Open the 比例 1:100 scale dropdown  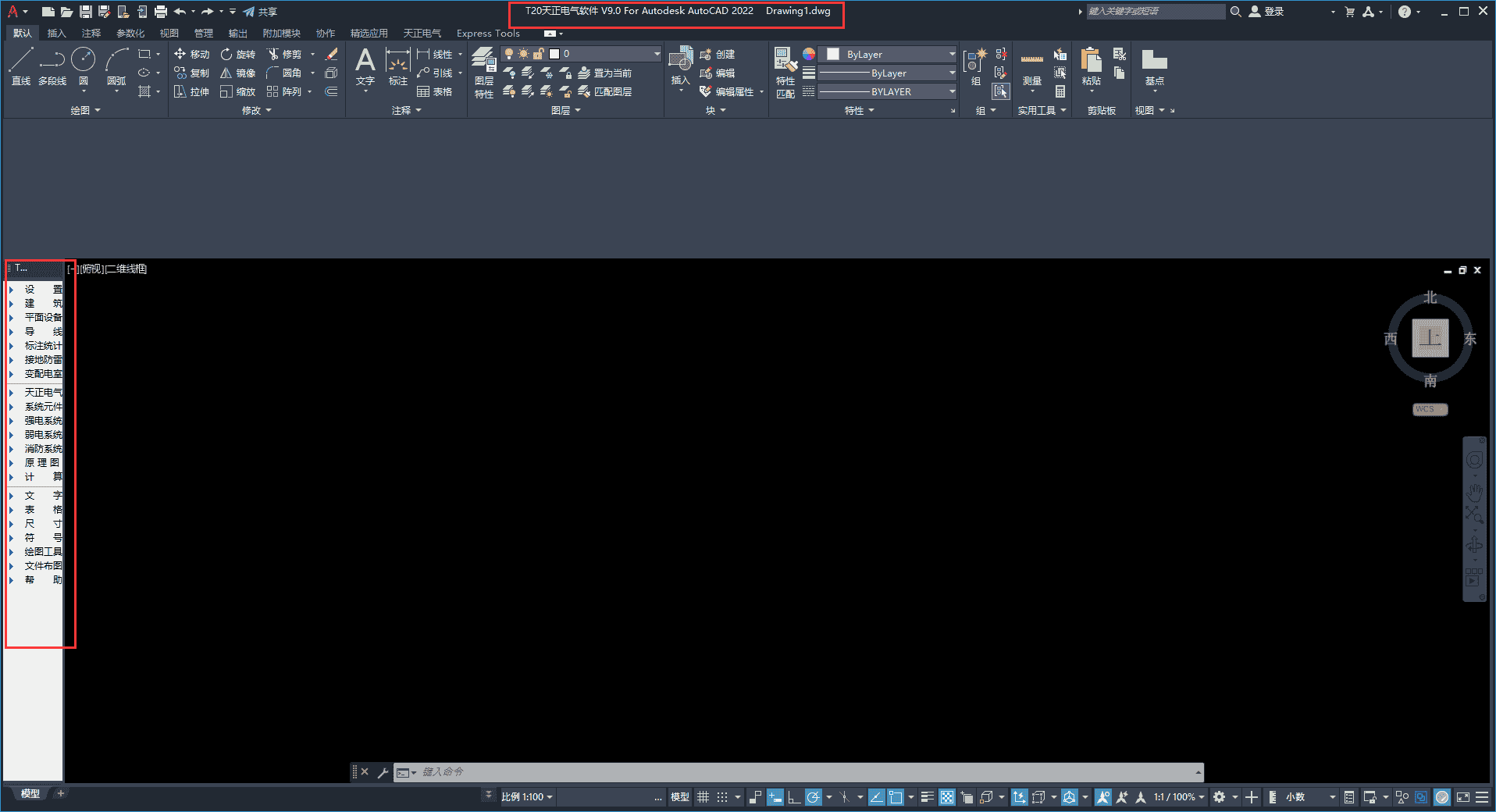(526, 797)
